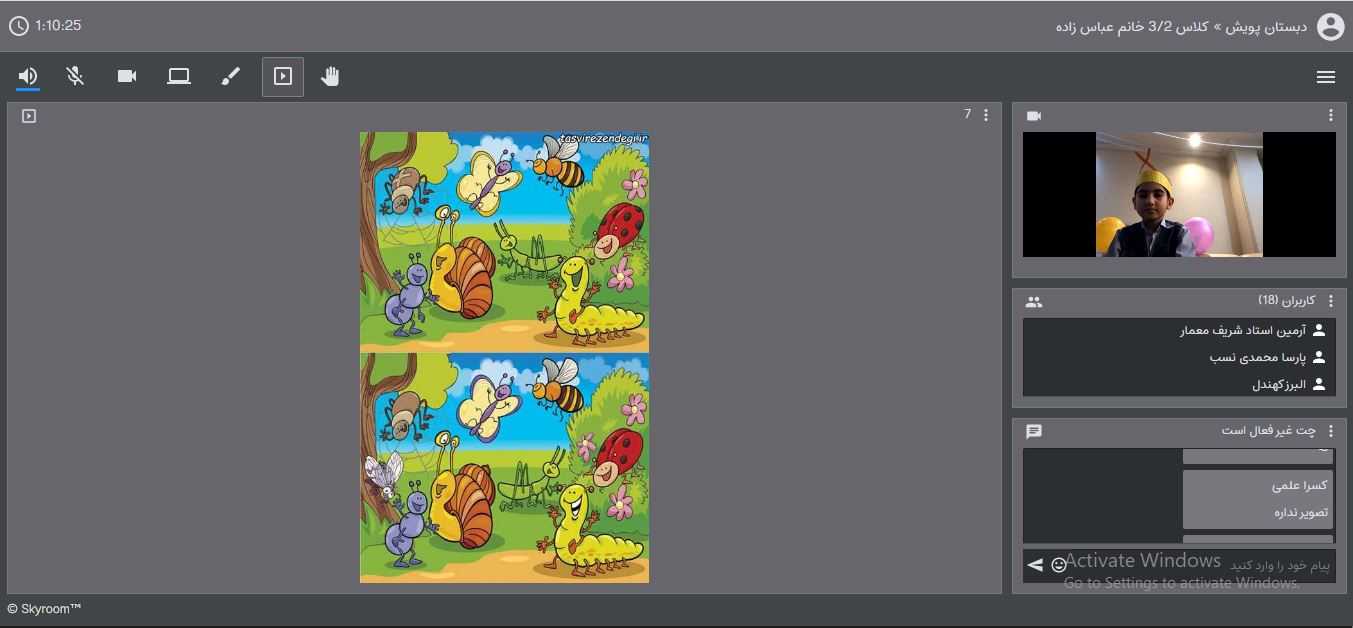Click the chat panel message icon
The height and width of the screenshot is (628, 1353).
[1034, 431]
